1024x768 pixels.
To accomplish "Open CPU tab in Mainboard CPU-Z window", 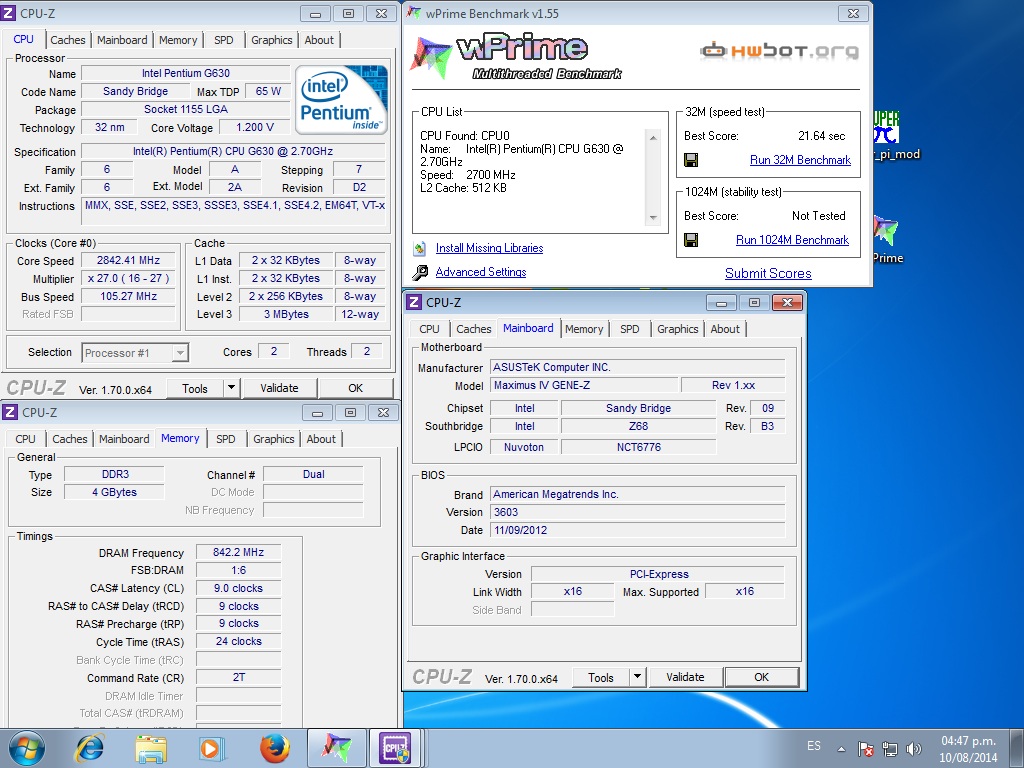I will coord(429,329).
